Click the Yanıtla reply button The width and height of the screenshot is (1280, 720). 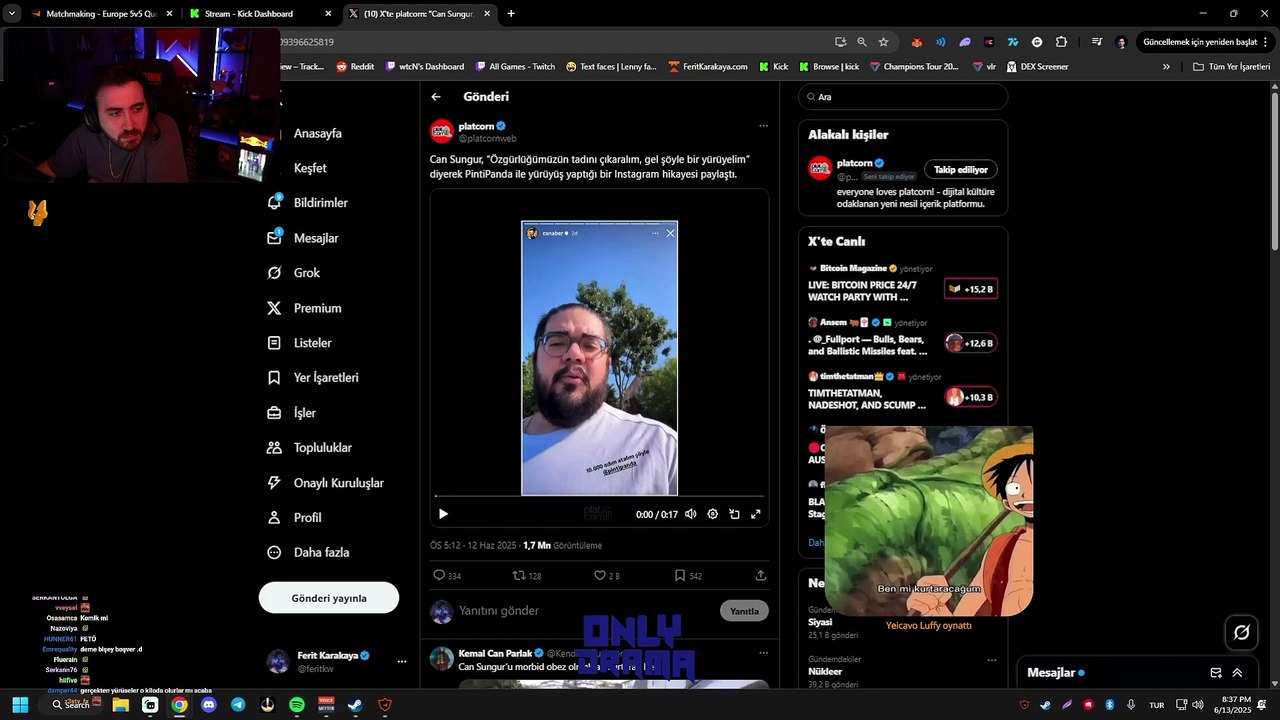pos(744,611)
